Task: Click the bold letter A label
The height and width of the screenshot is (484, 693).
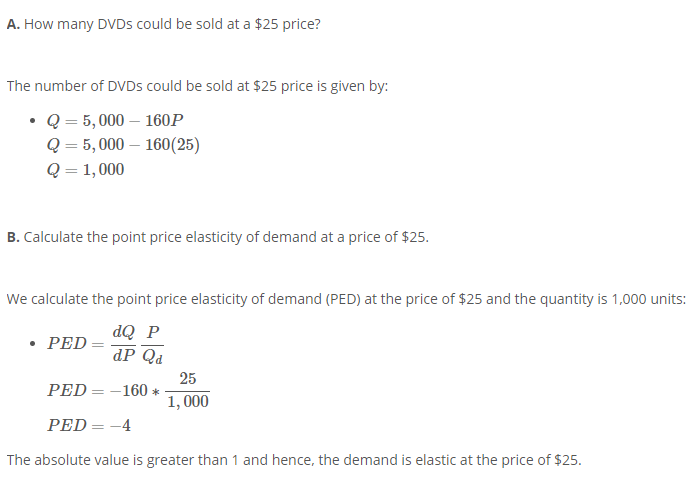Action: click(x=13, y=24)
